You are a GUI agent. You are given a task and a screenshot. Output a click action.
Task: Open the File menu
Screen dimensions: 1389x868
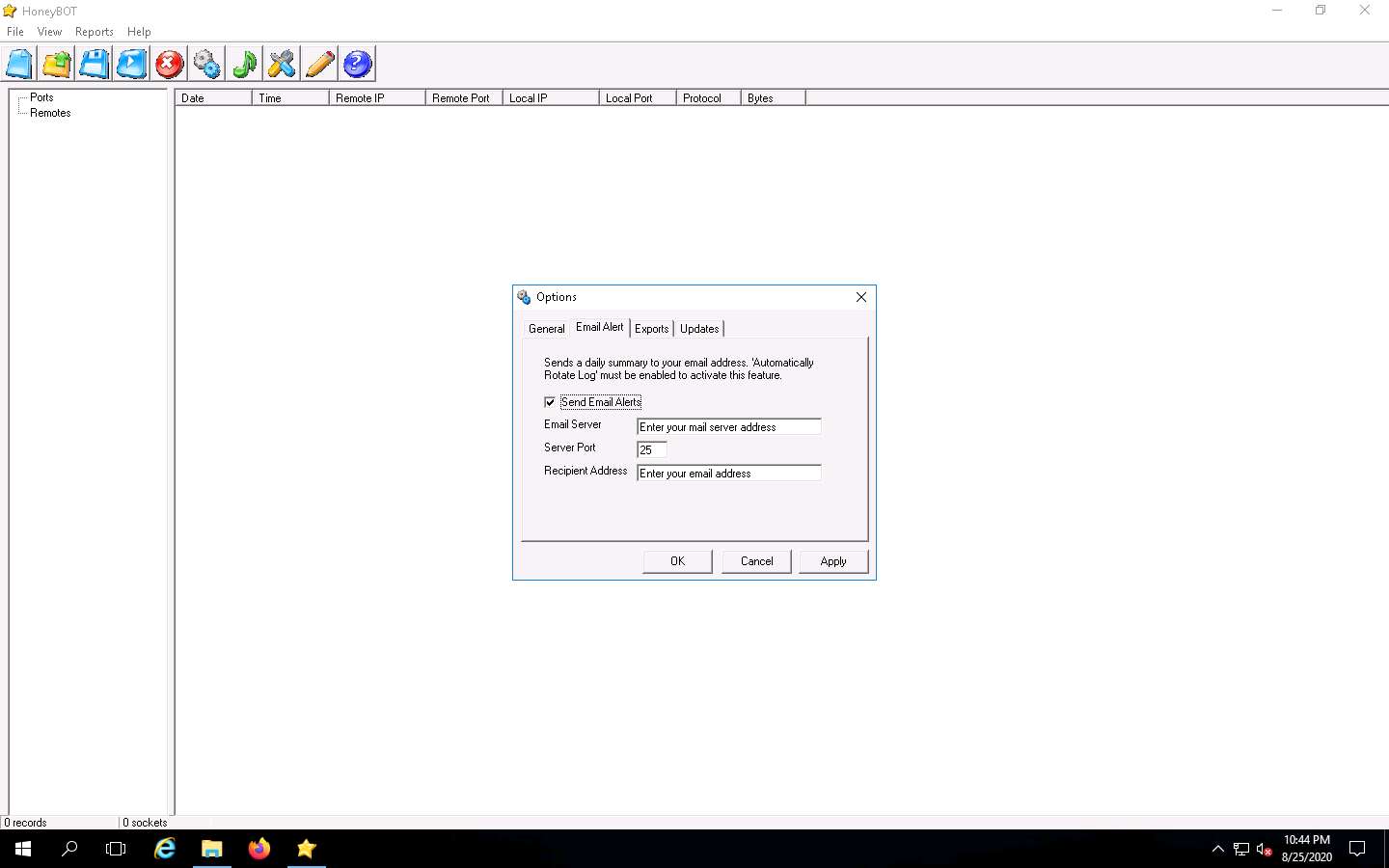click(15, 32)
